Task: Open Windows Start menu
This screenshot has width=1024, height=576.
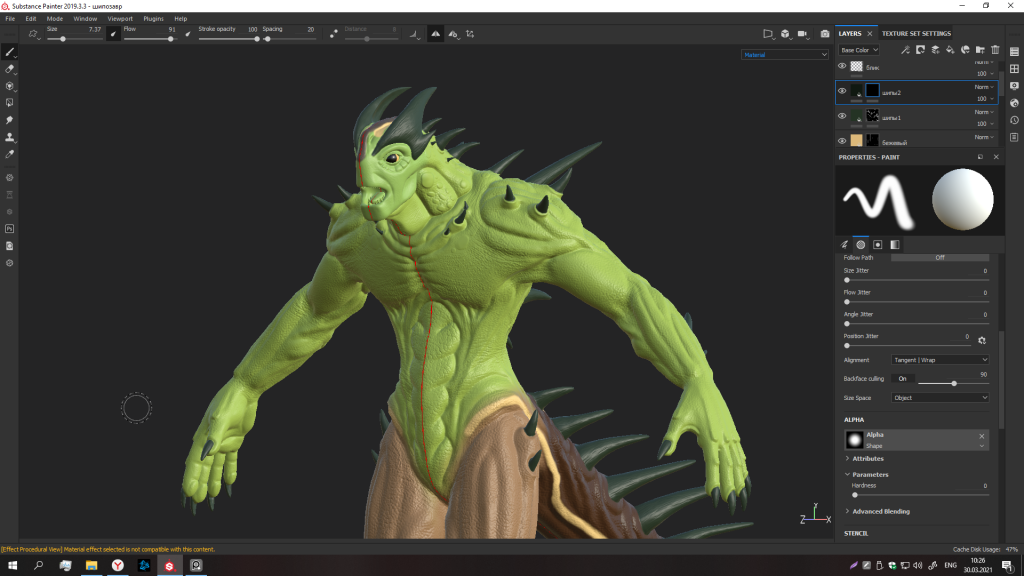Action: pos(12,566)
